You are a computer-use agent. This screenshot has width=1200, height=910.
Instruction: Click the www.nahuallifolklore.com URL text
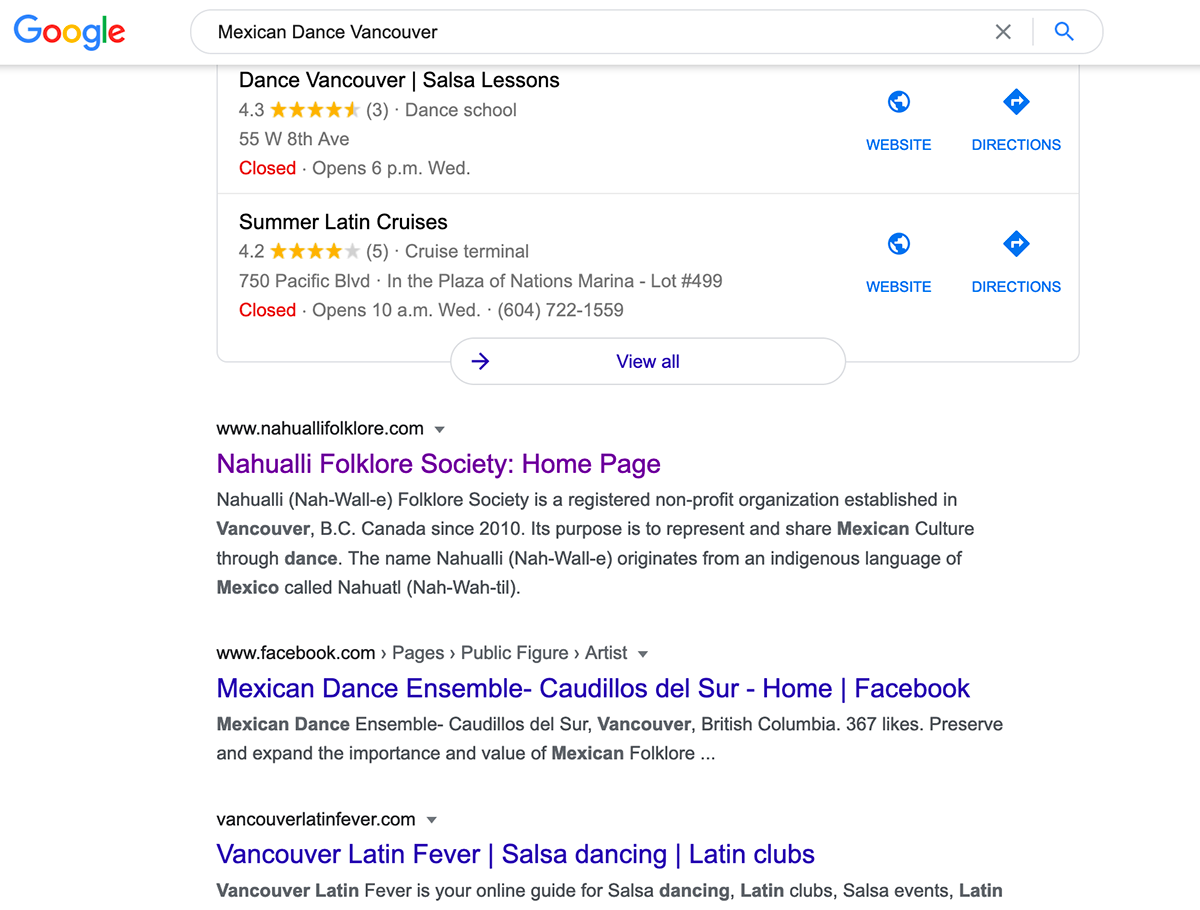(x=320, y=429)
